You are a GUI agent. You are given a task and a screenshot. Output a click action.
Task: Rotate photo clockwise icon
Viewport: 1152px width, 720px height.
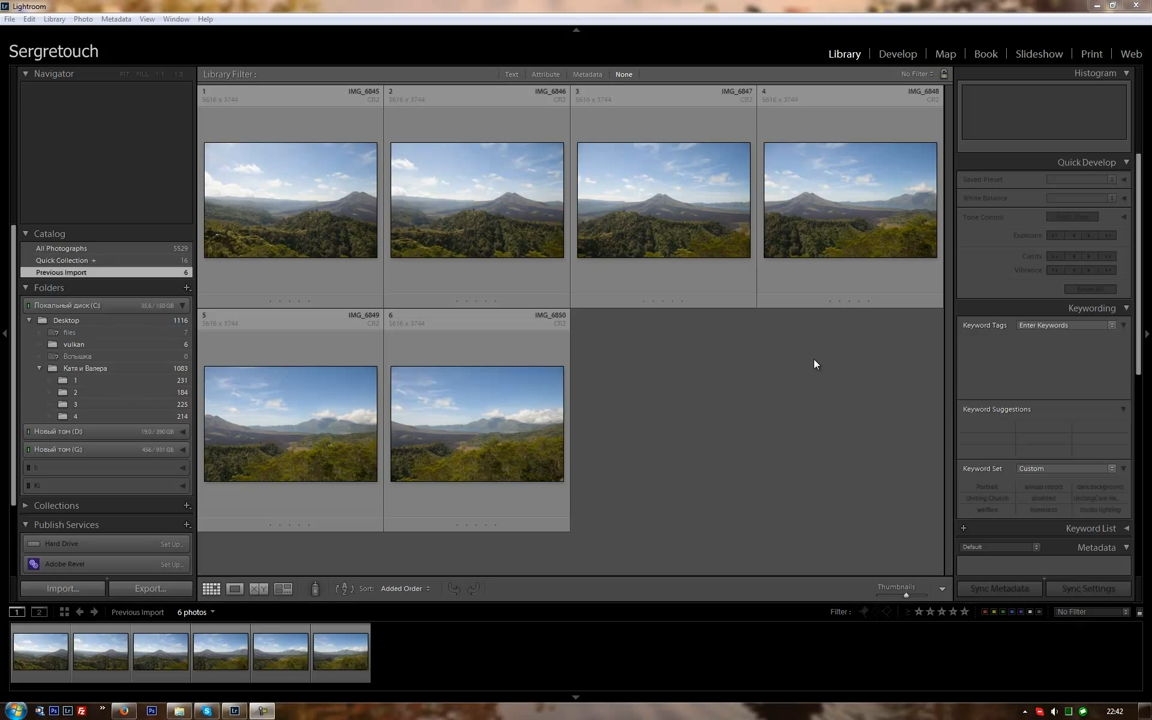click(473, 588)
